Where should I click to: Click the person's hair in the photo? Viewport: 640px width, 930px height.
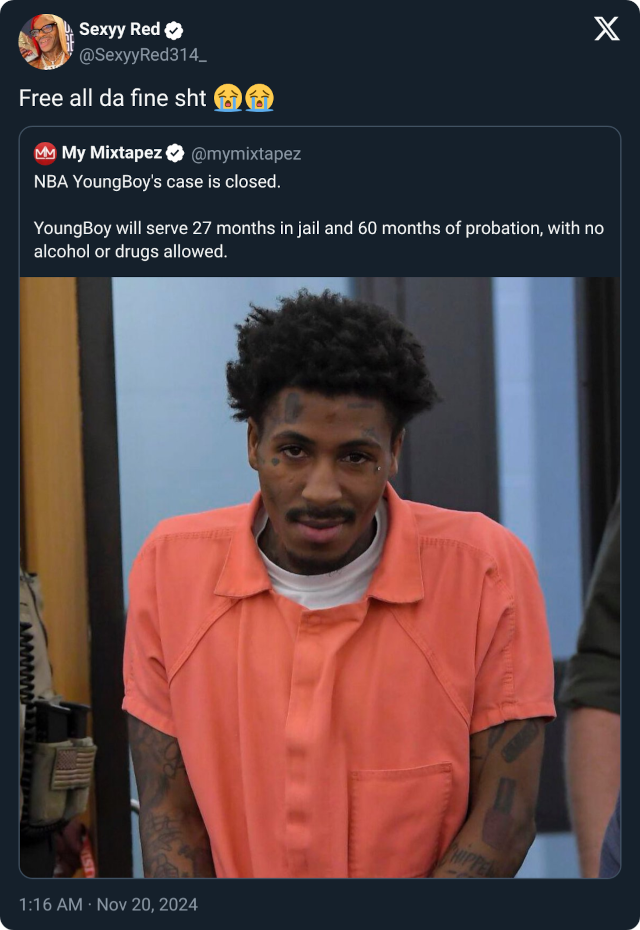tap(331, 356)
